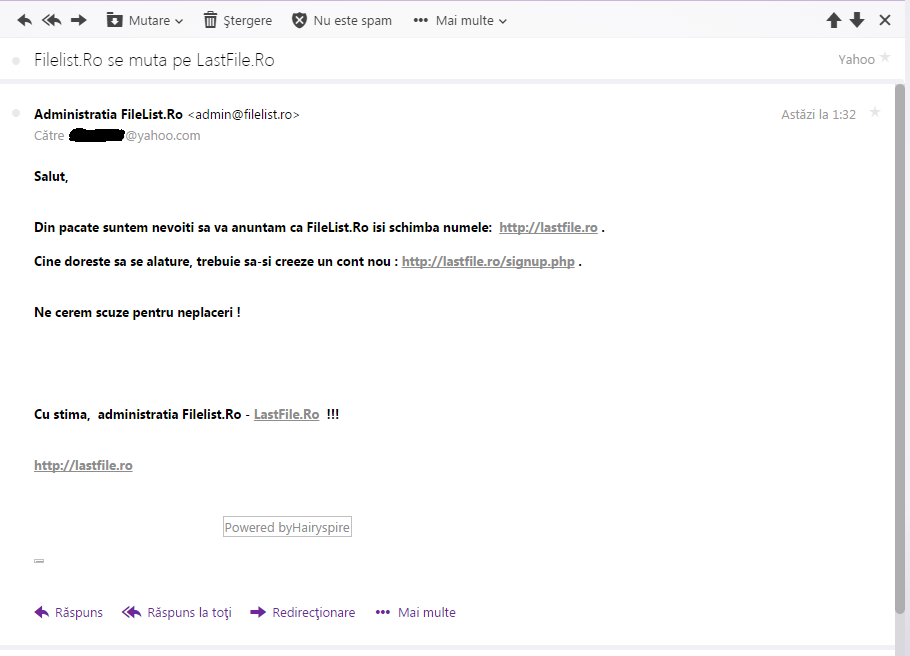Toggle unread dot beside the subject line
910x656 pixels.
tap(16, 61)
